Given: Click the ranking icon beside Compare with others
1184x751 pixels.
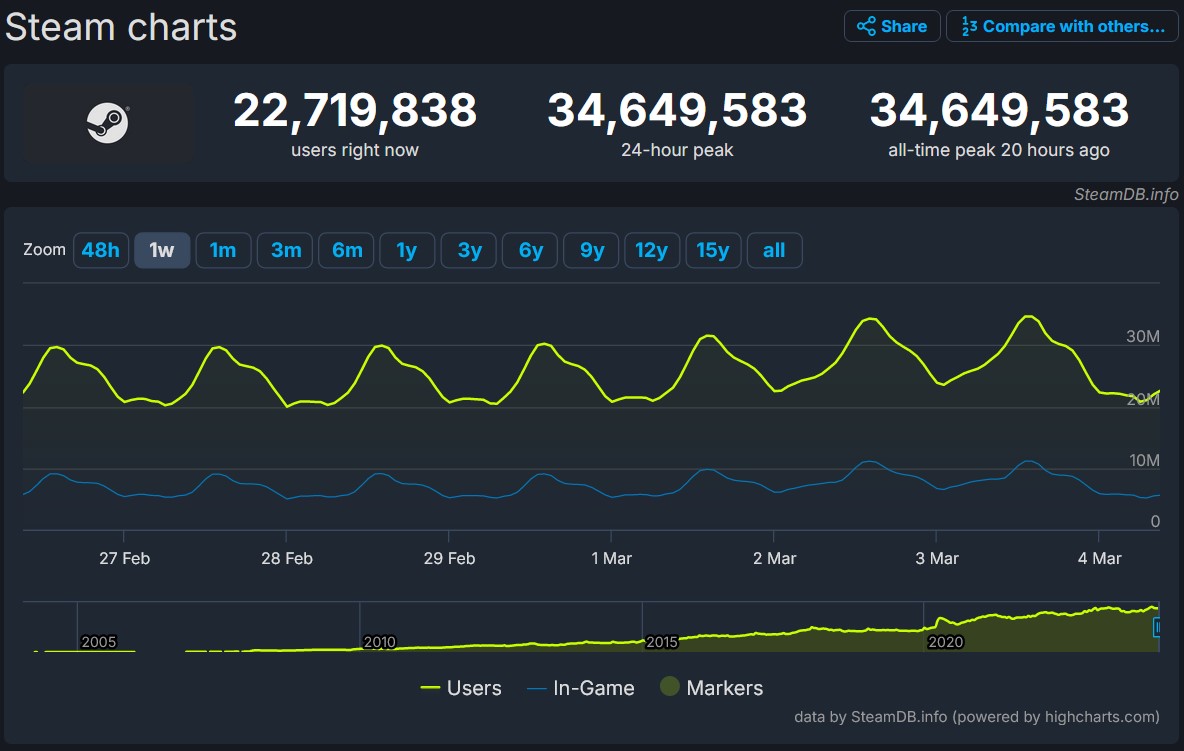Looking at the screenshot, I should [x=969, y=26].
